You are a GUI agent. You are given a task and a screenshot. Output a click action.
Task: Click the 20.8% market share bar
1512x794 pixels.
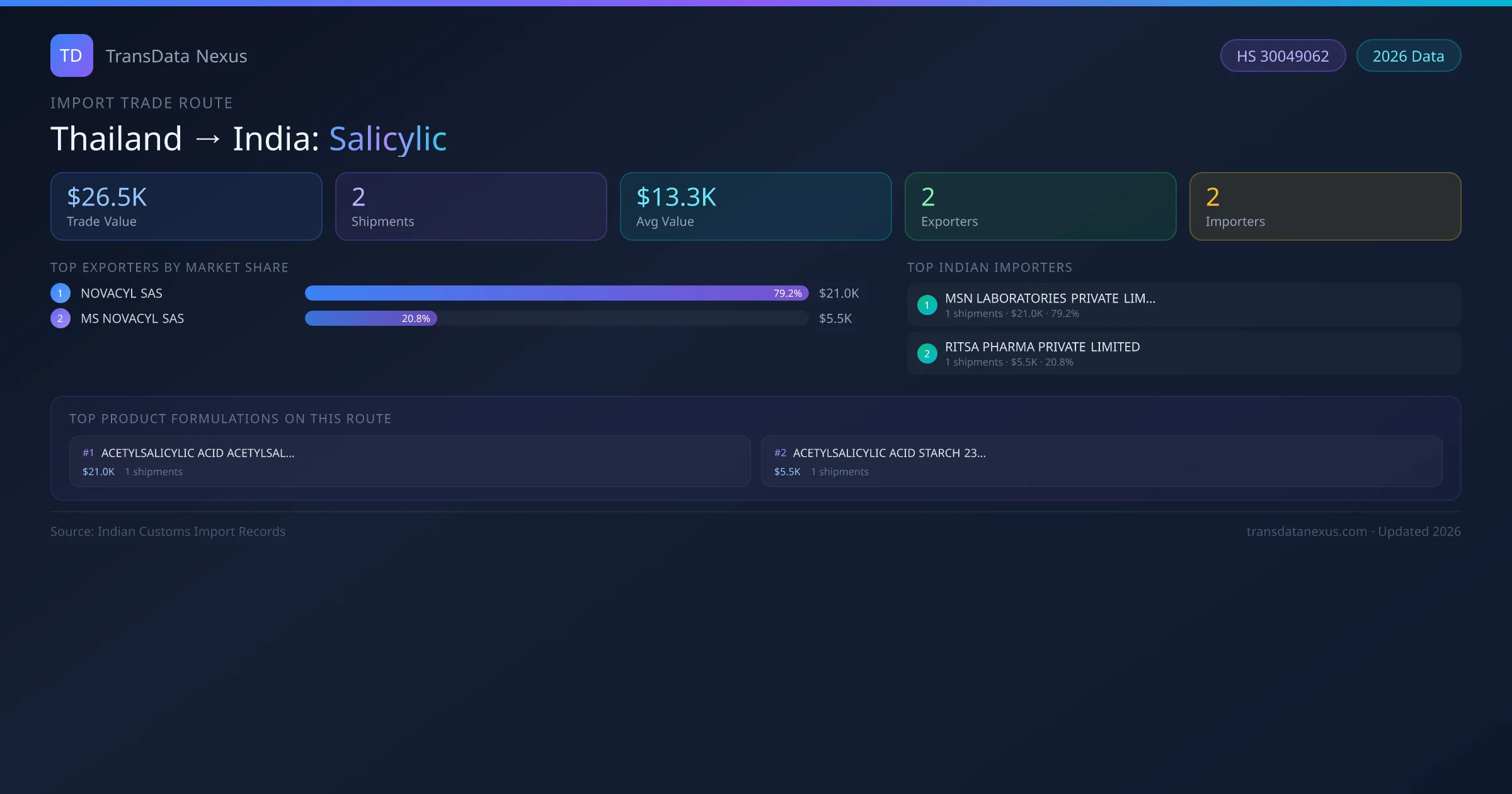(x=371, y=318)
